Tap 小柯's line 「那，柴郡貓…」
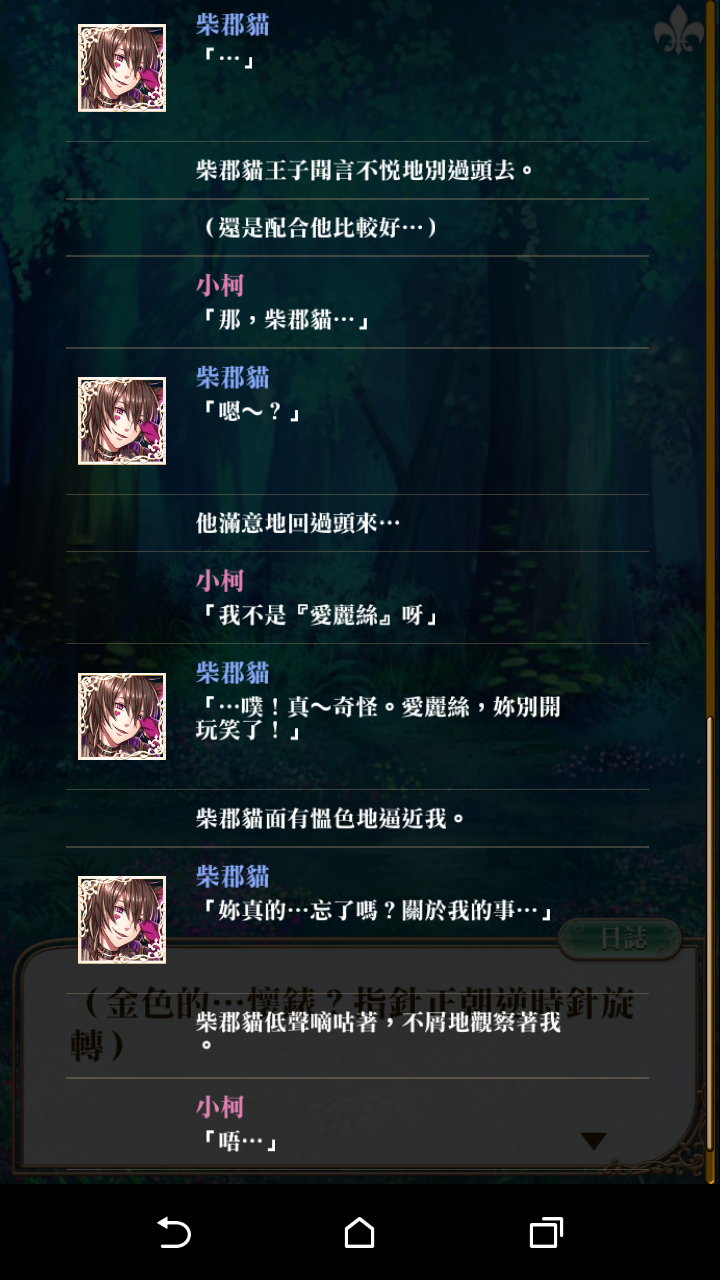This screenshot has width=720, height=1280. (x=285, y=321)
